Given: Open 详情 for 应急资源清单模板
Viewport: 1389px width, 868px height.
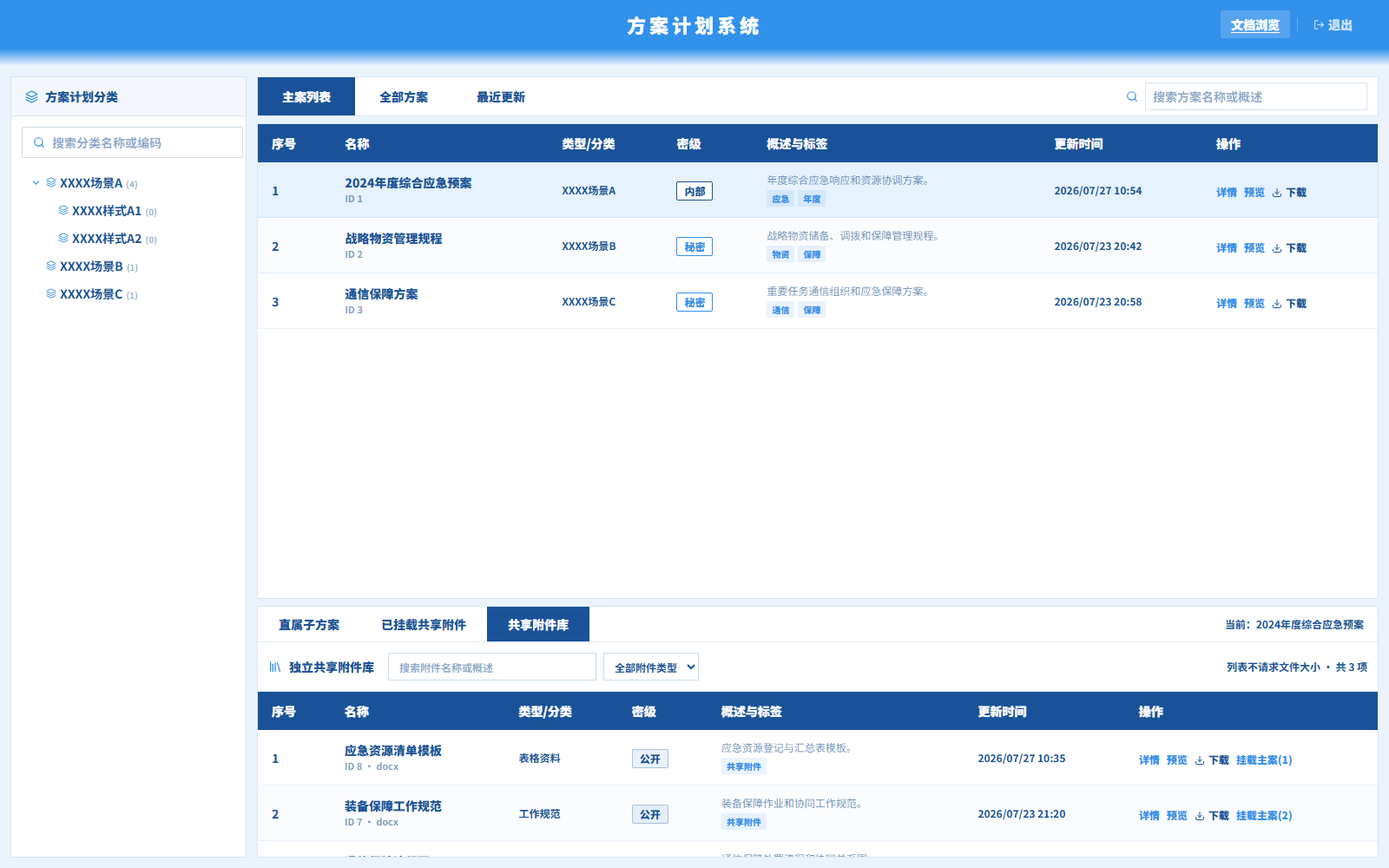Looking at the screenshot, I should 1149,760.
